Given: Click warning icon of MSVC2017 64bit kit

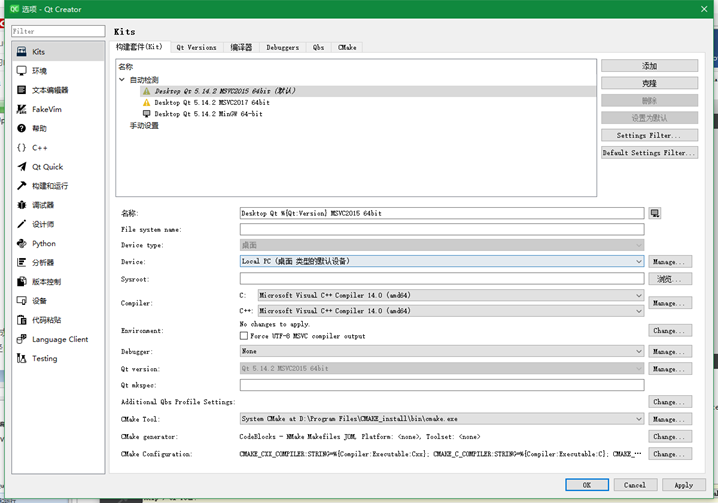Looking at the screenshot, I should (146, 103).
